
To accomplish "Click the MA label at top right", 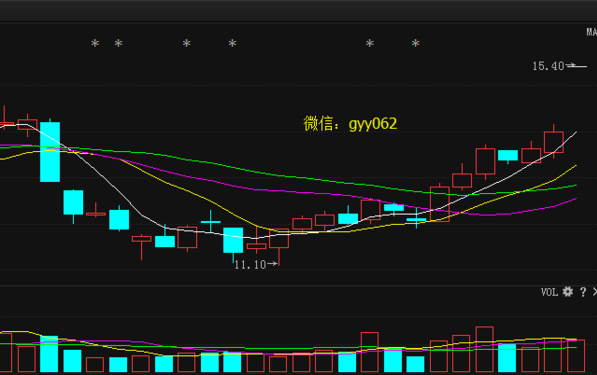I will point(591,32).
